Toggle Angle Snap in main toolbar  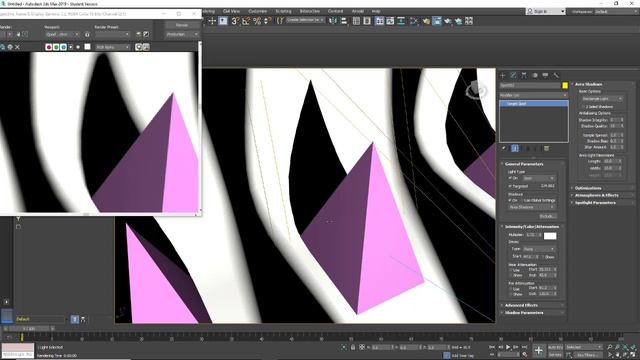(x=246, y=21)
